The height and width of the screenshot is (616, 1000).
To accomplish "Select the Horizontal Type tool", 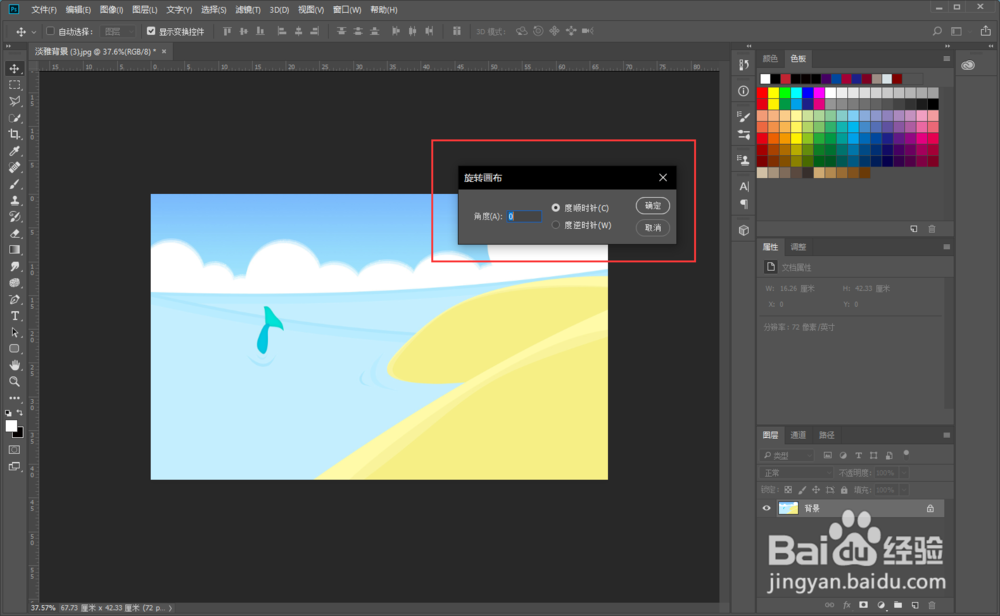I will coord(14,316).
